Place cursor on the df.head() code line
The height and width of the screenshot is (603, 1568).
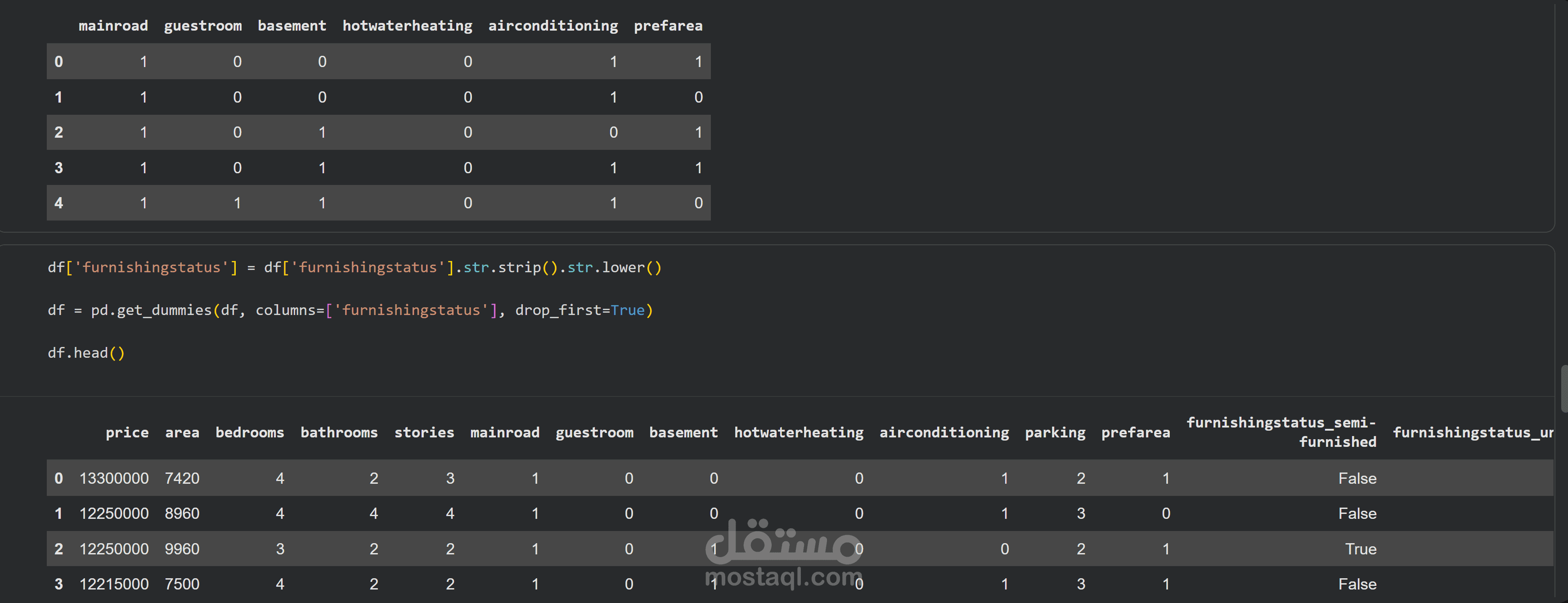click(x=86, y=353)
